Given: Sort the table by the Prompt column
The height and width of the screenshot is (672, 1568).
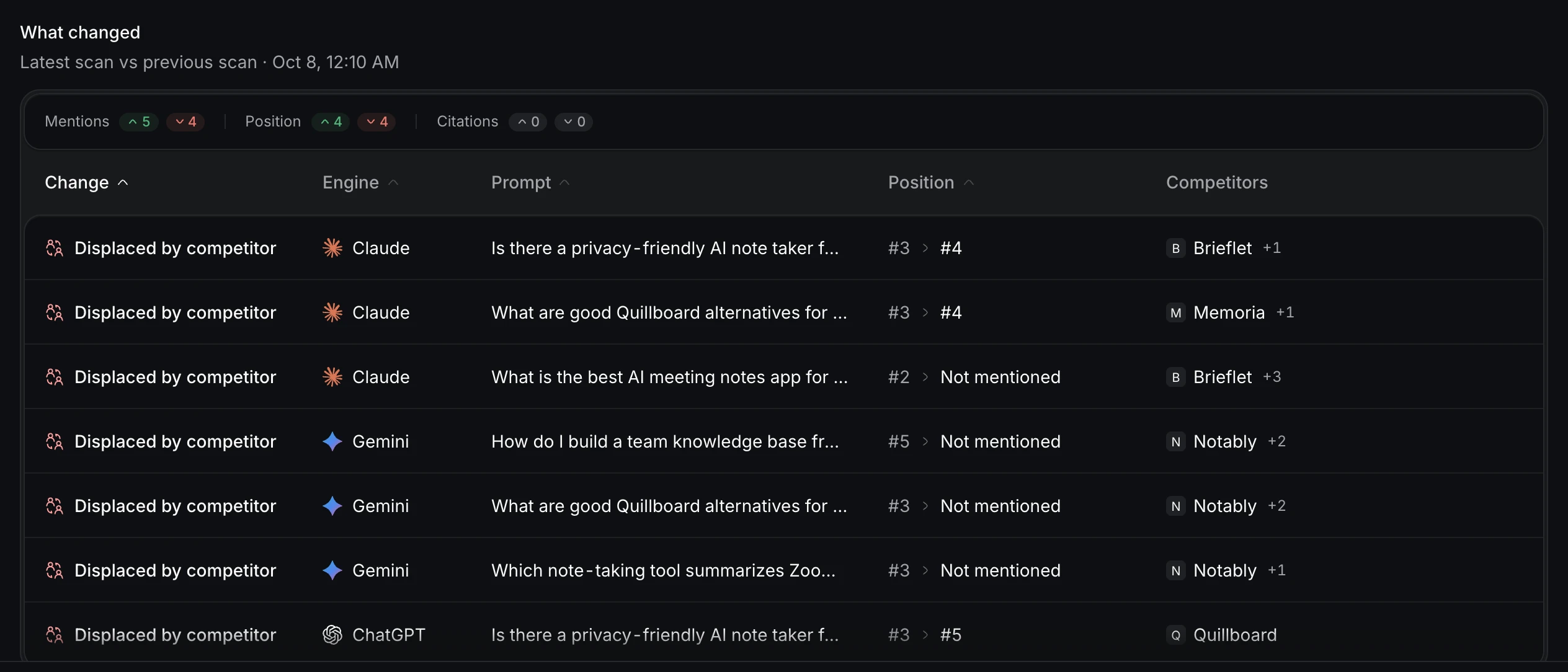Looking at the screenshot, I should click(x=530, y=182).
